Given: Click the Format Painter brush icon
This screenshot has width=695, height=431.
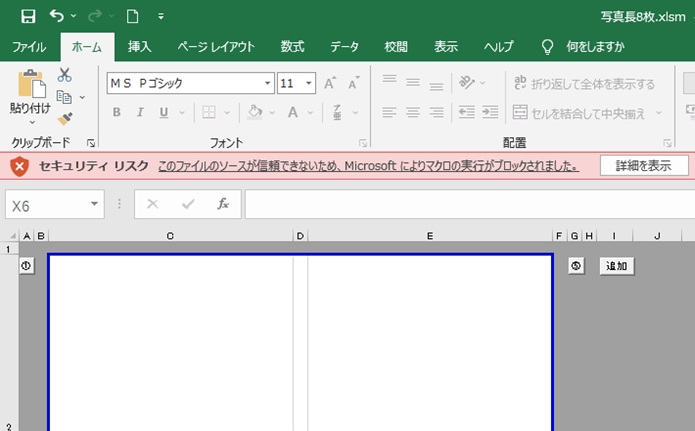Looking at the screenshot, I should pyautogui.click(x=65, y=119).
